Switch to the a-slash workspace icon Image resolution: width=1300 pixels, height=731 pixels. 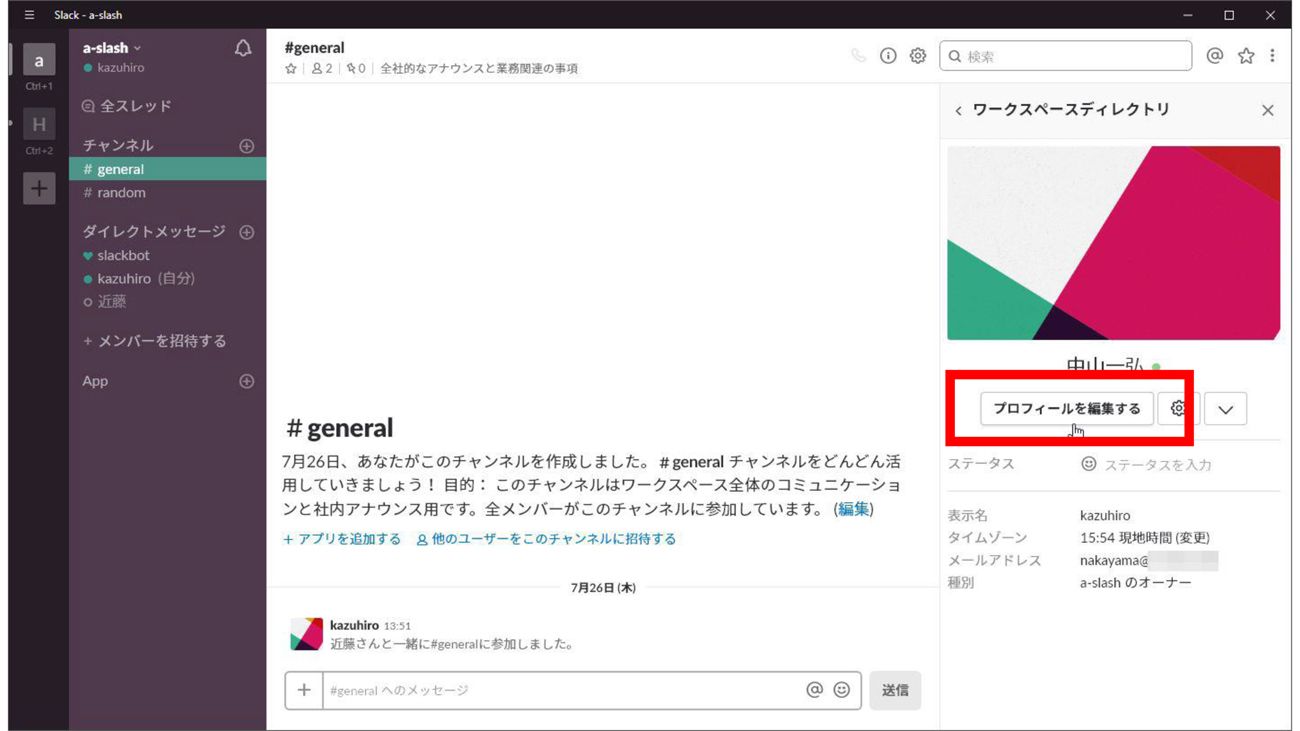39,61
